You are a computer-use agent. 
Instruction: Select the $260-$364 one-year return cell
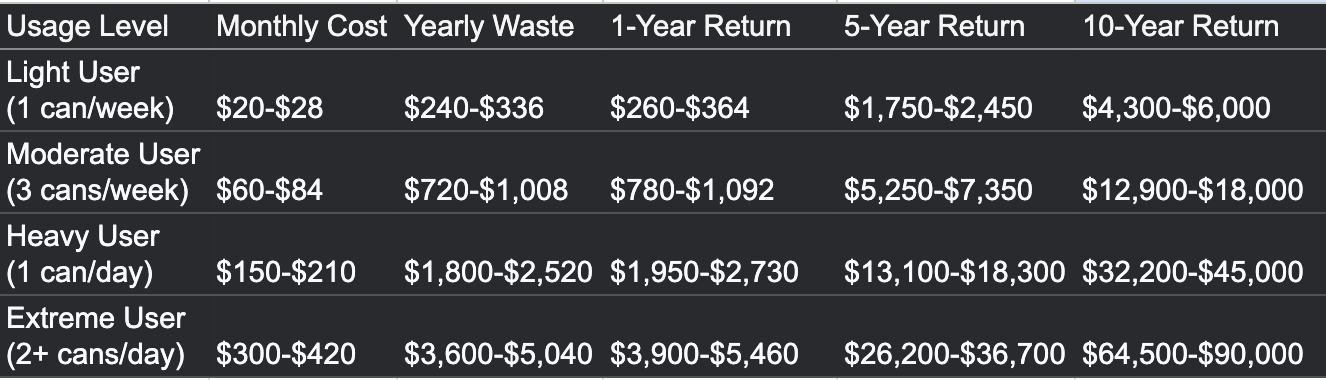(x=680, y=108)
